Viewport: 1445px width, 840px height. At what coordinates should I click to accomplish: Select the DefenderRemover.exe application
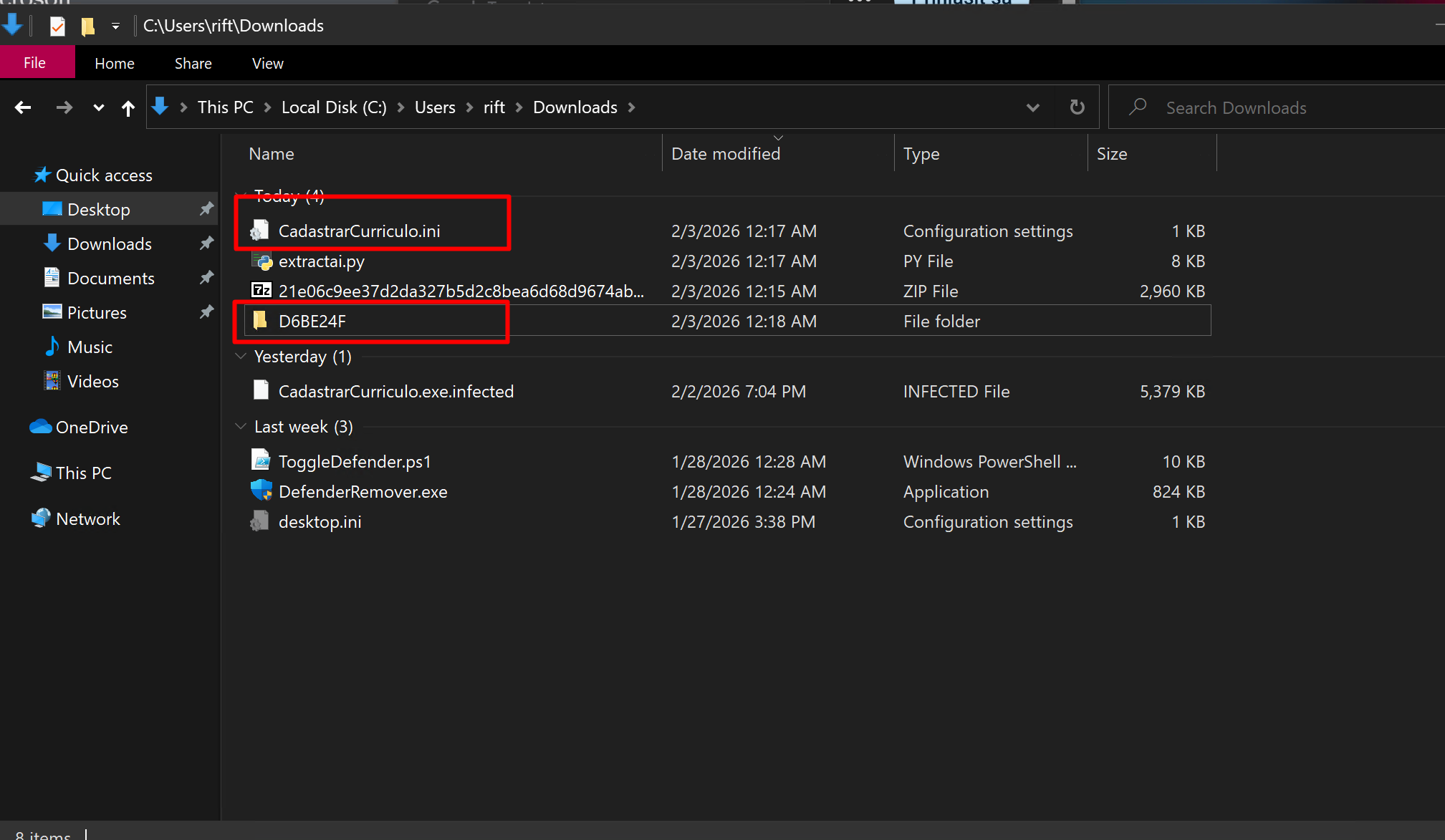(727, 492)
